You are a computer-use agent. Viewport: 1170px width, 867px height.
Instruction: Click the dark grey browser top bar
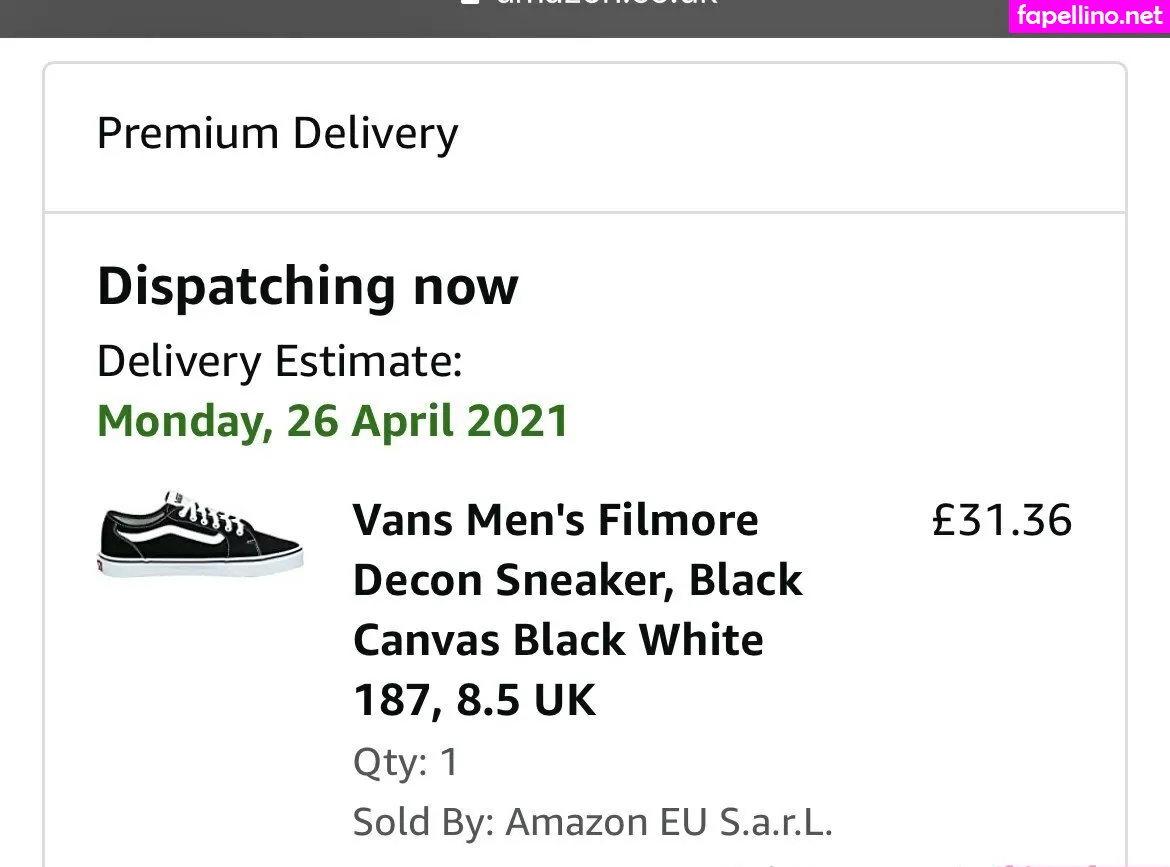click(250, 16)
